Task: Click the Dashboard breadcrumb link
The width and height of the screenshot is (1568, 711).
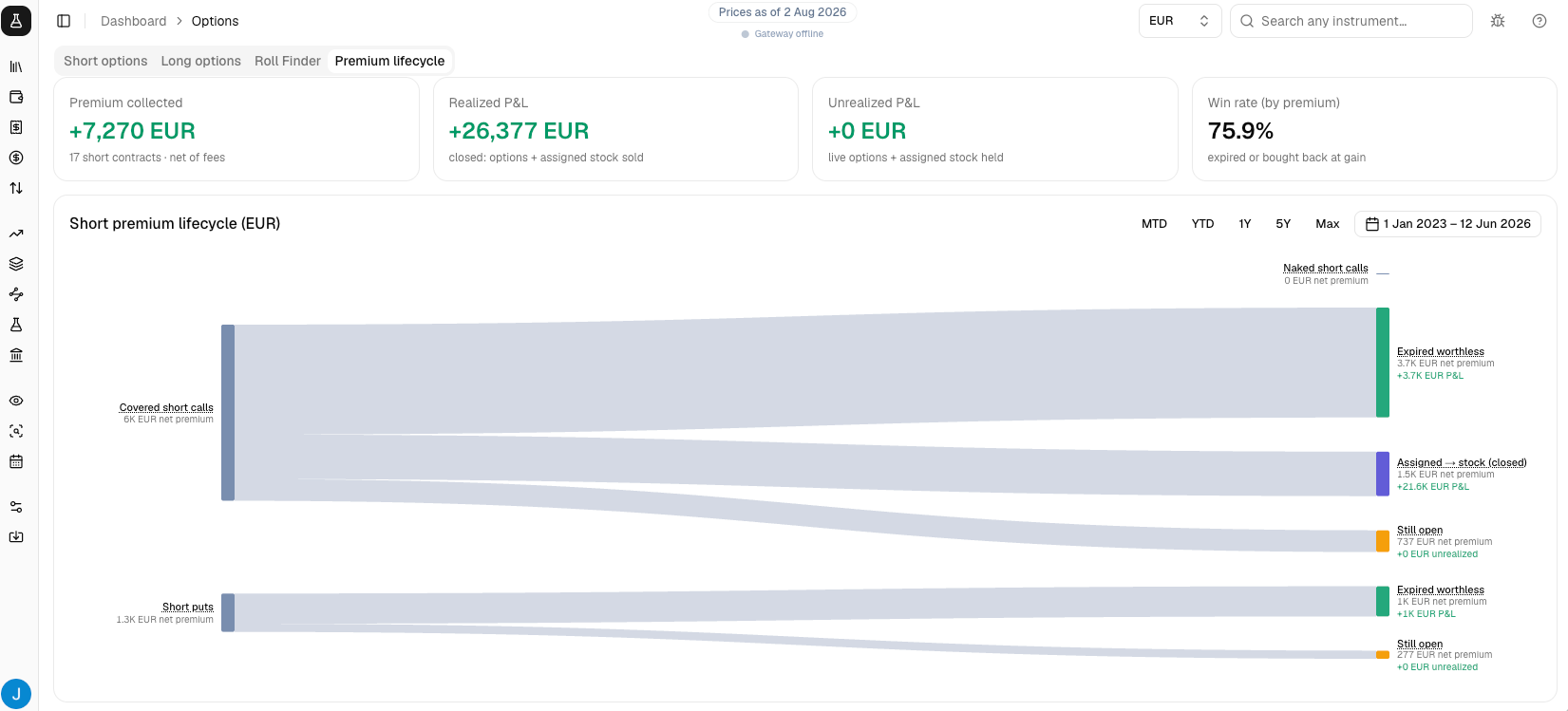Action: [133, 21]
